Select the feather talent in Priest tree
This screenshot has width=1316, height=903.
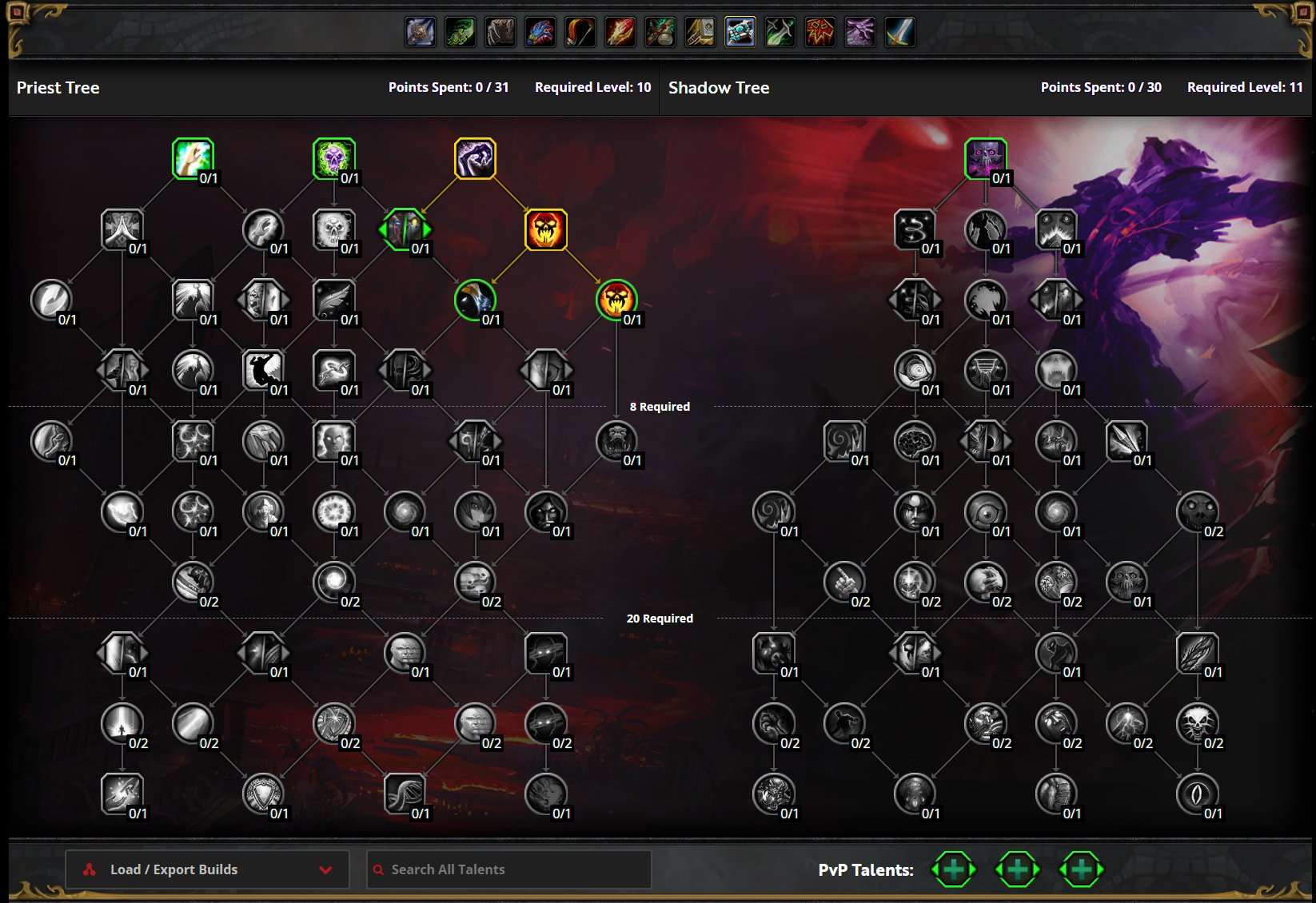pyautogui.click(x=334, y=300)
